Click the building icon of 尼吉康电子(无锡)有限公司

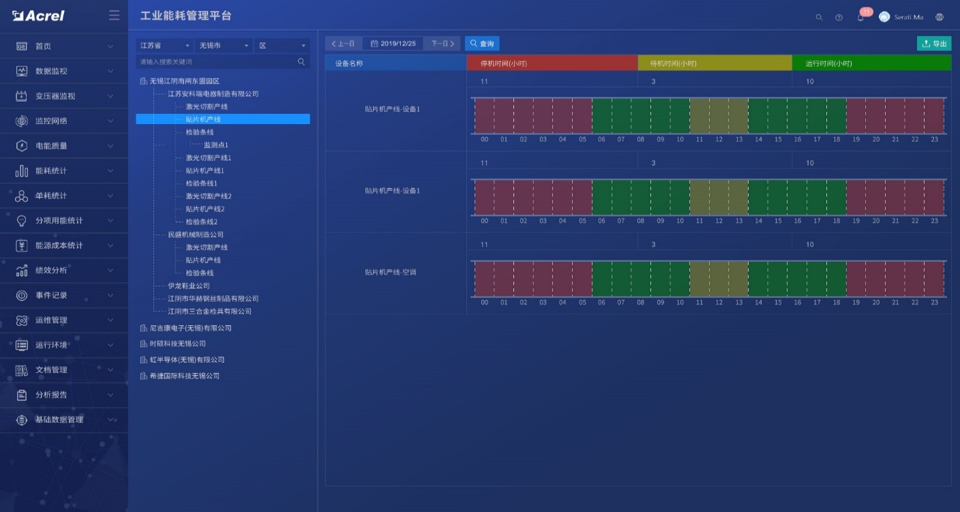coord(143,328)
